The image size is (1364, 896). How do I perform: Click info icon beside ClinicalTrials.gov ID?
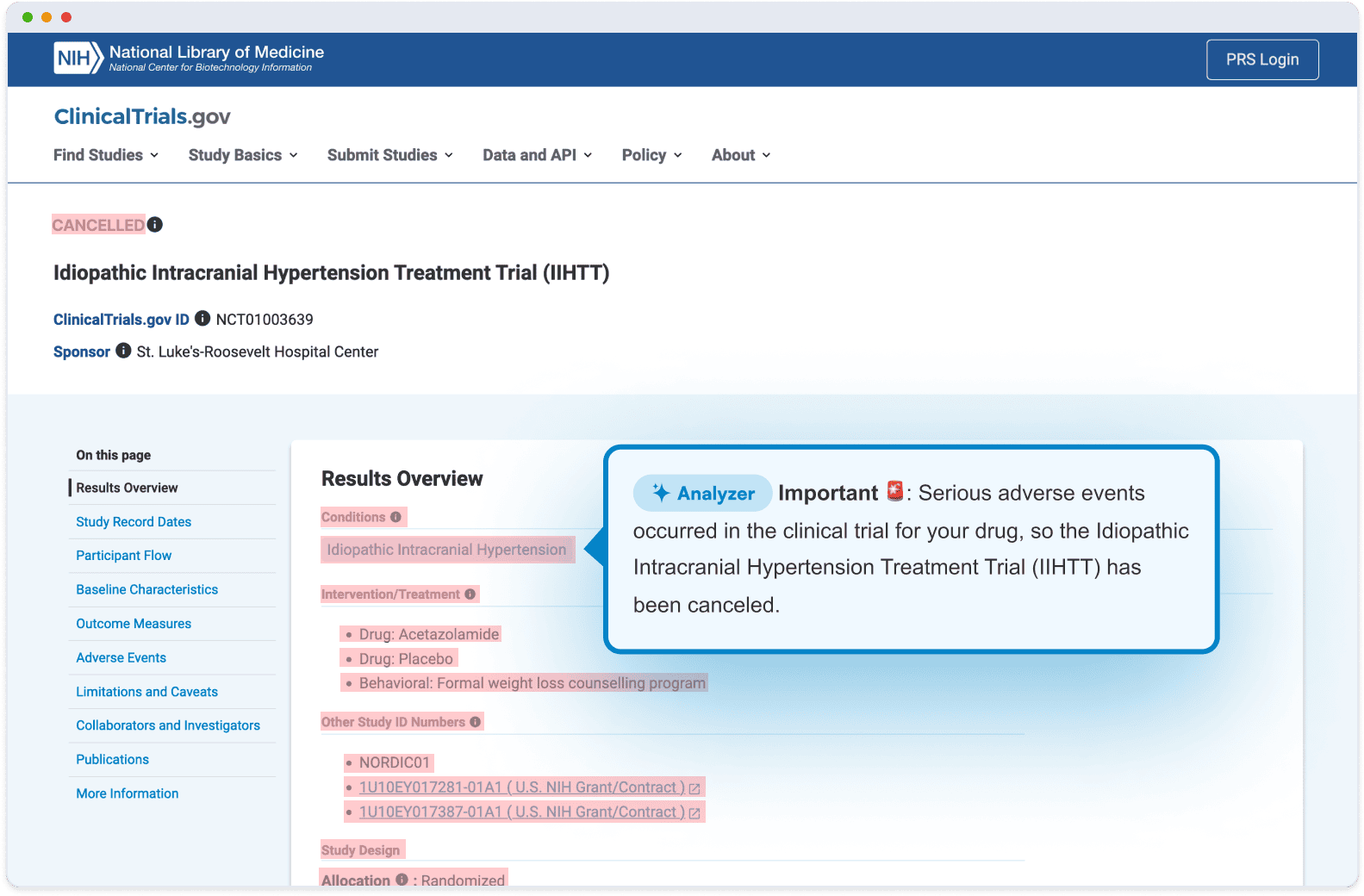[202, 319]
